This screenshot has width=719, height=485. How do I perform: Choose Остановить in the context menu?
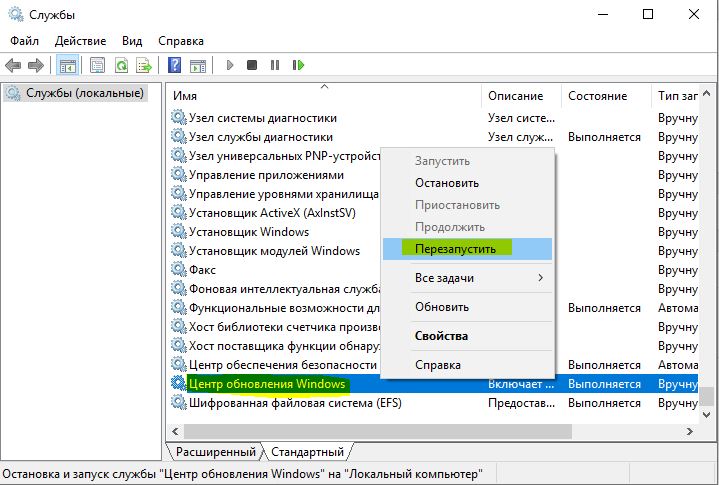[467, 183]
